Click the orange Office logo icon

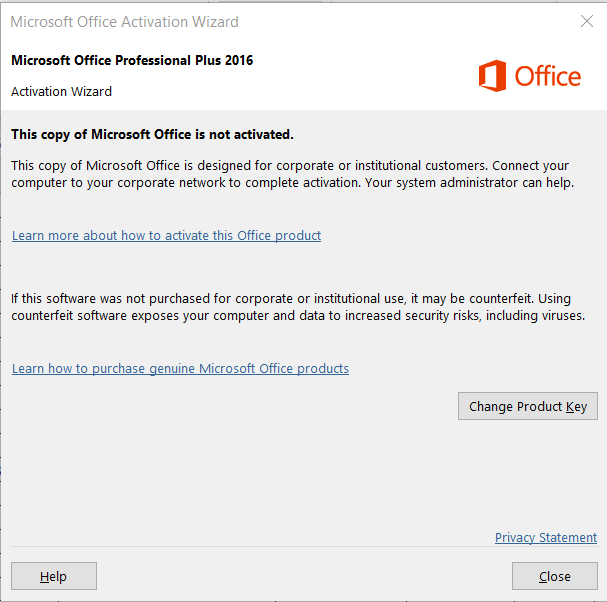click(x=492, y=76)
